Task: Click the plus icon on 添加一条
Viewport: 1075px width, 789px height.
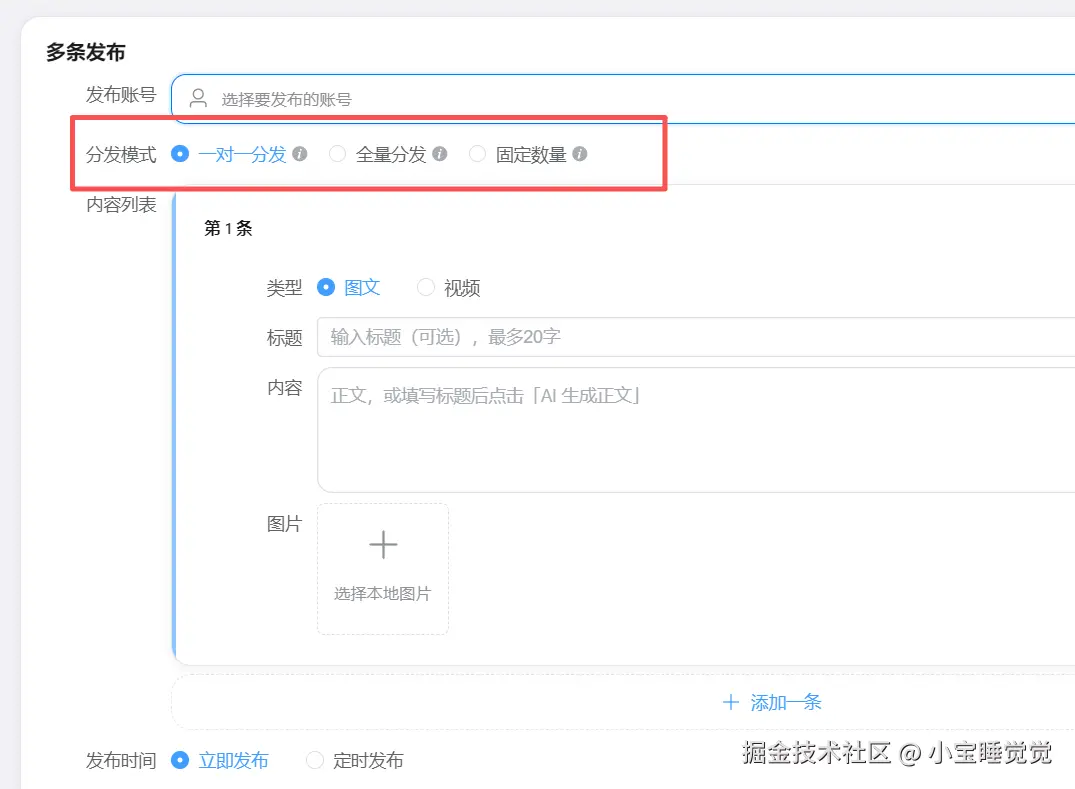Action: tap(731, 702)
